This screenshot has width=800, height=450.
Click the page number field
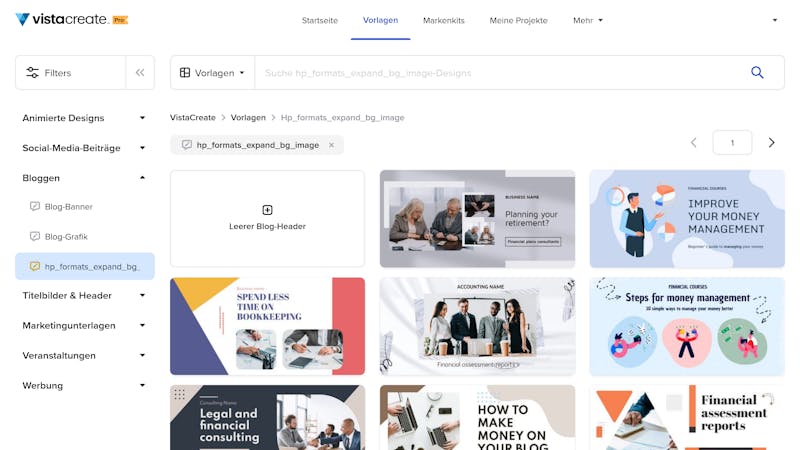(732, 142)
